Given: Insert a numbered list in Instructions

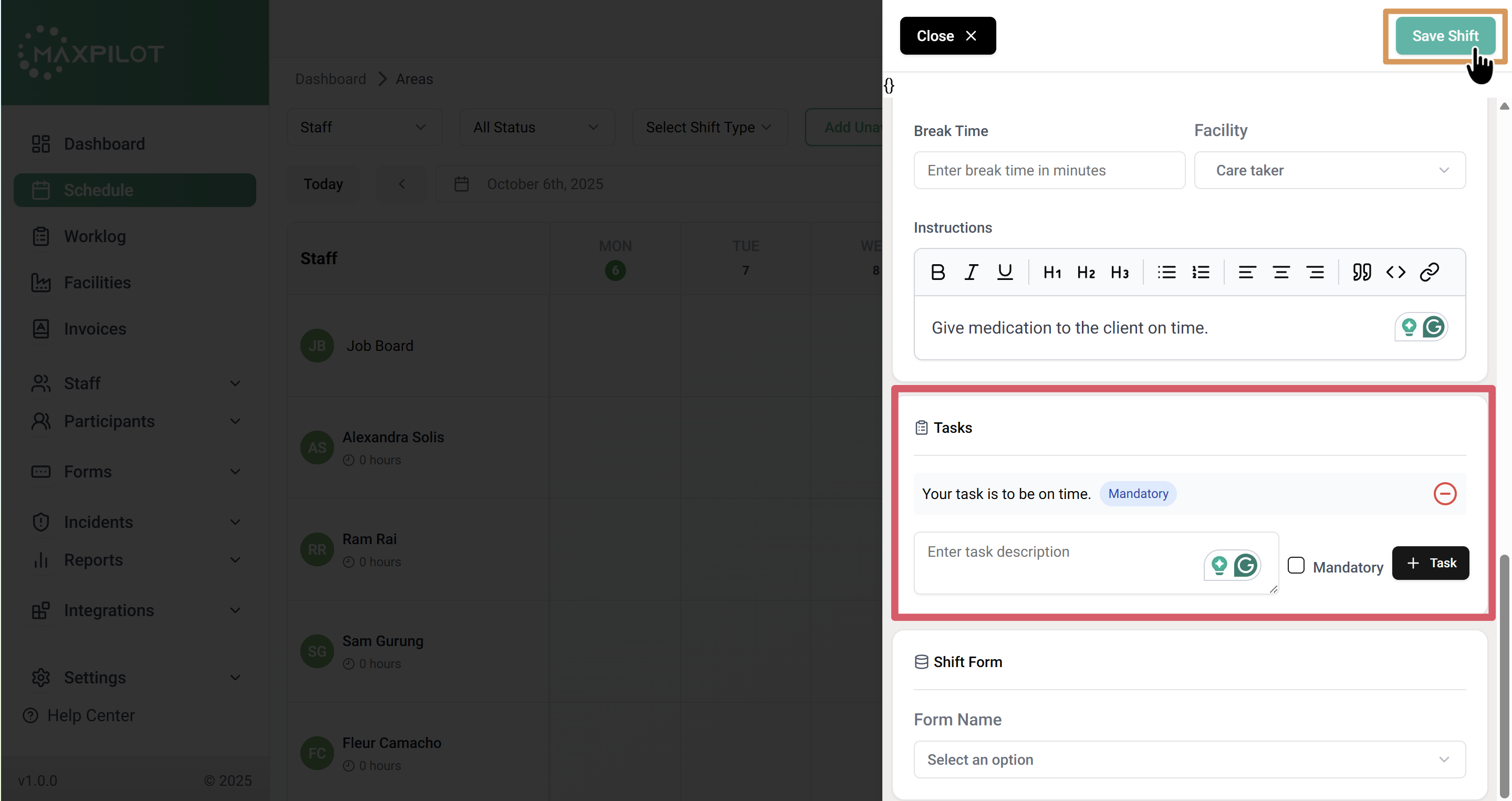Looking at the screenshot, I should [x=1201, y=272].
